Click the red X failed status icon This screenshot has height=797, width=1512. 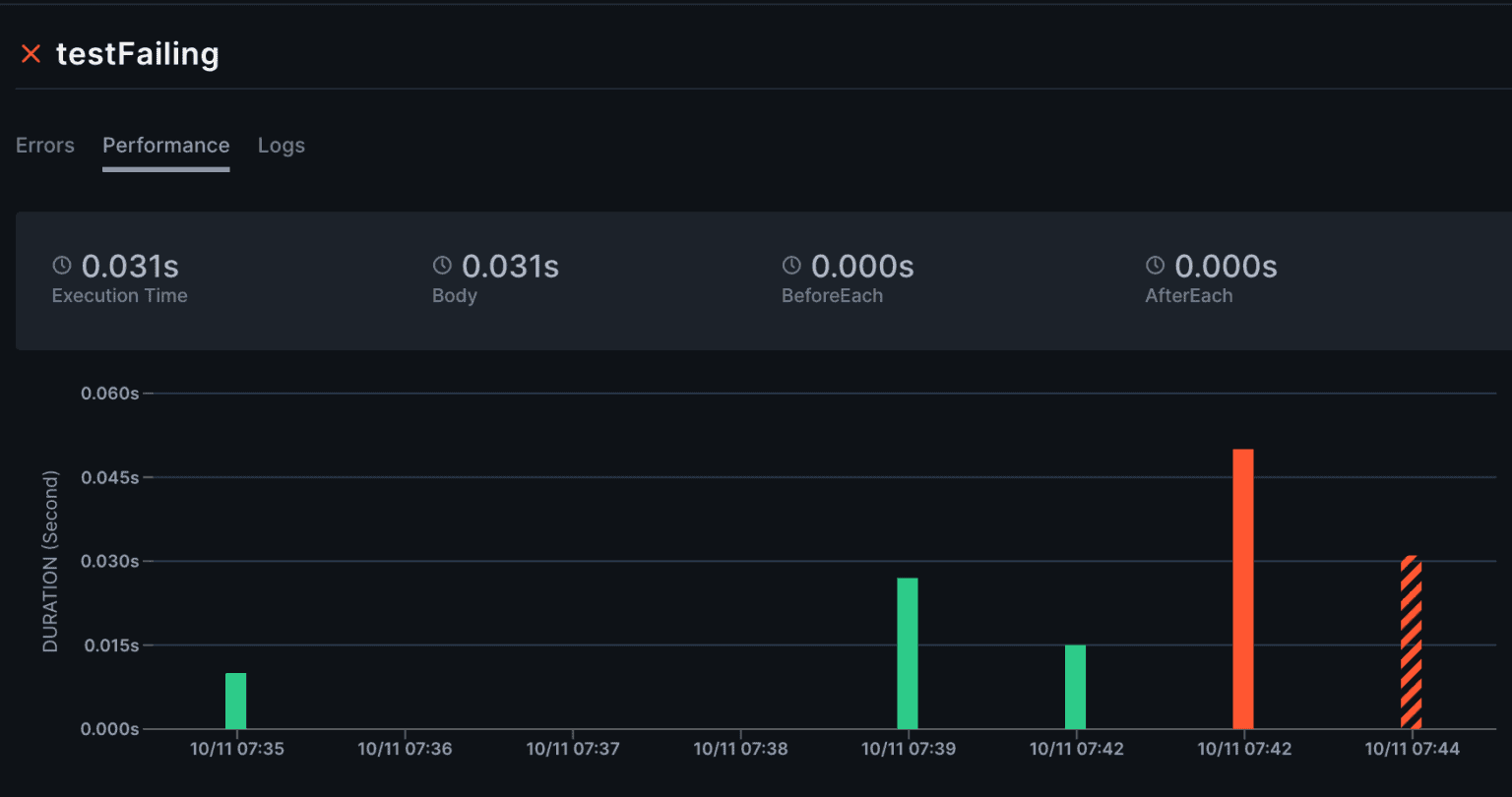(x=31, y=54)
